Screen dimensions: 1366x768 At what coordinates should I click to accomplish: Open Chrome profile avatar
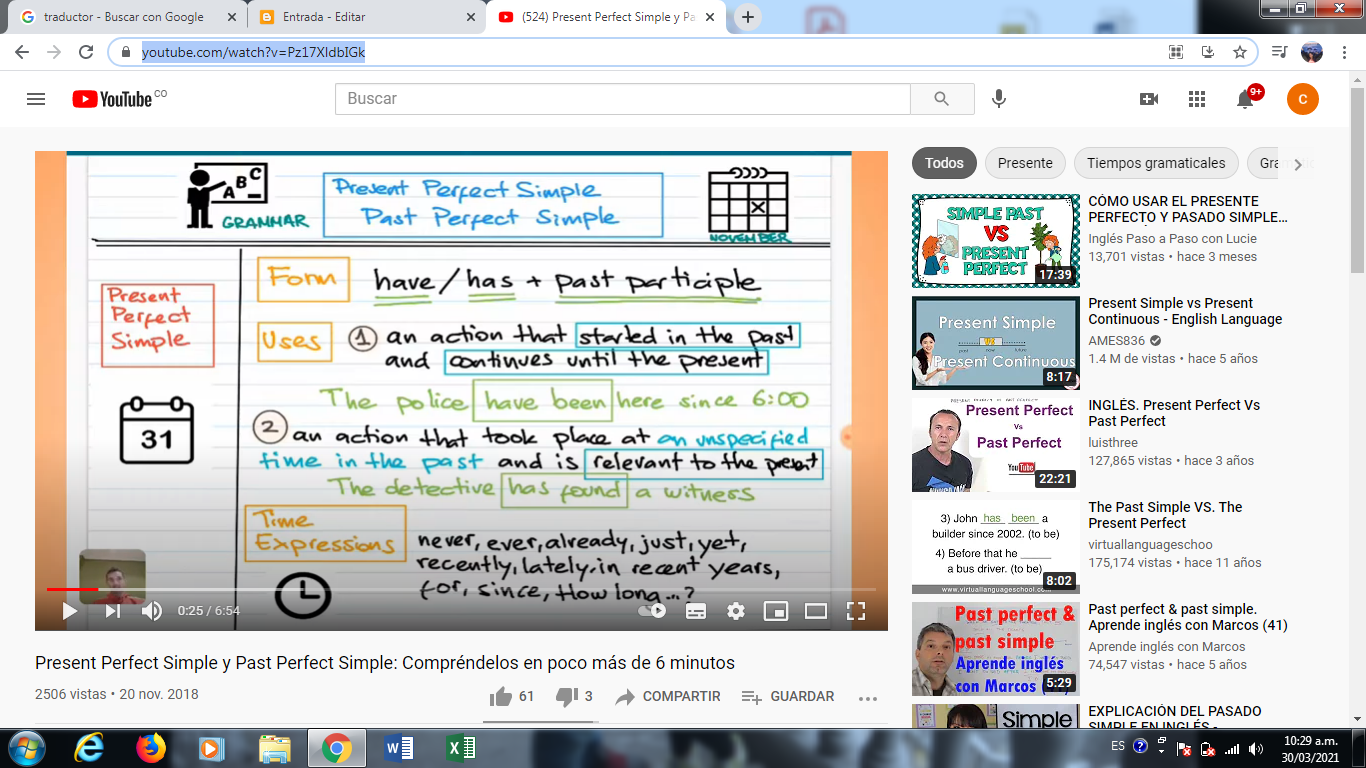(x=1311, y=52)
